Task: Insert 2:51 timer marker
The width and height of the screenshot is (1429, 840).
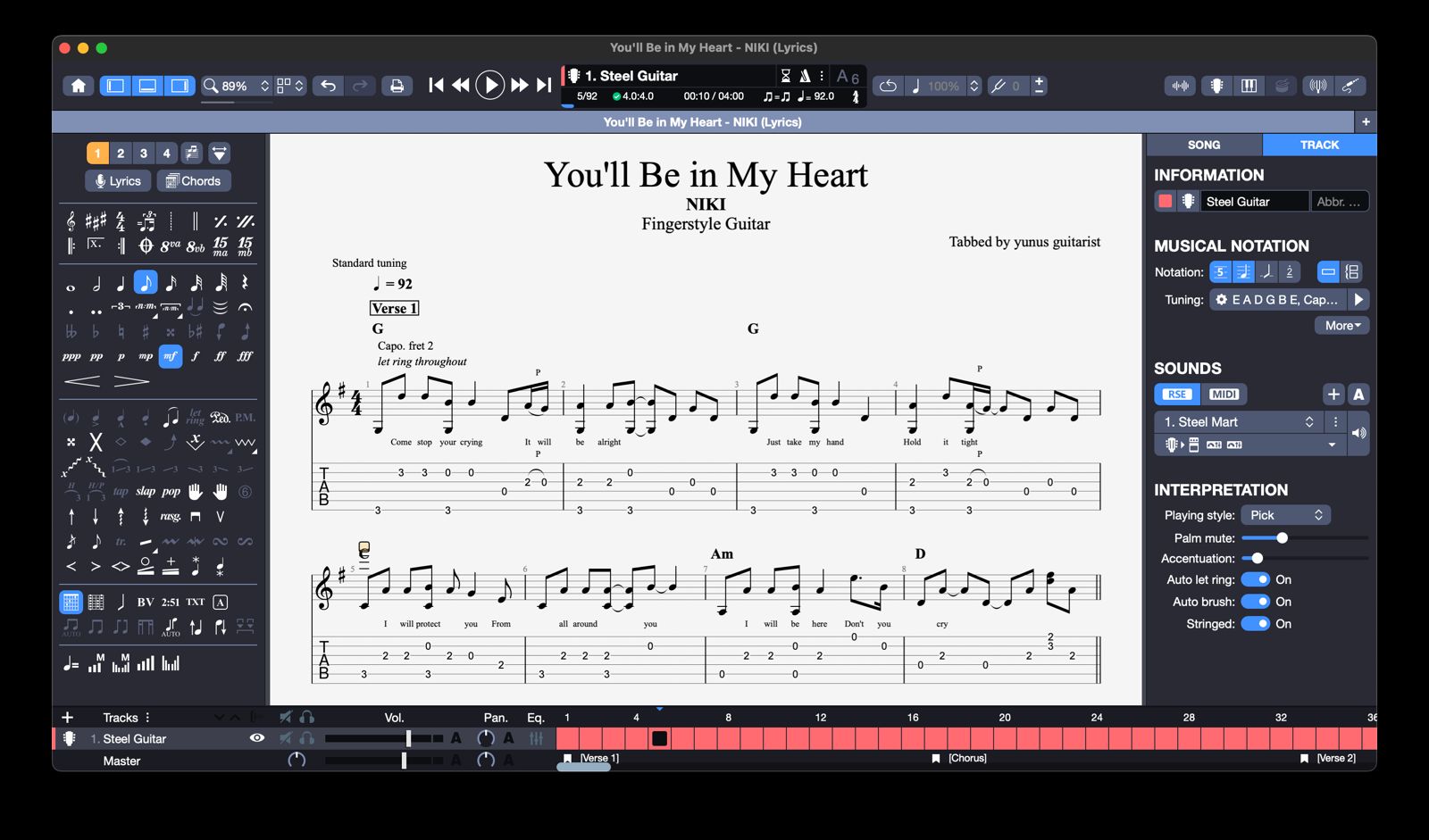Action: click(x=171, y=602)
